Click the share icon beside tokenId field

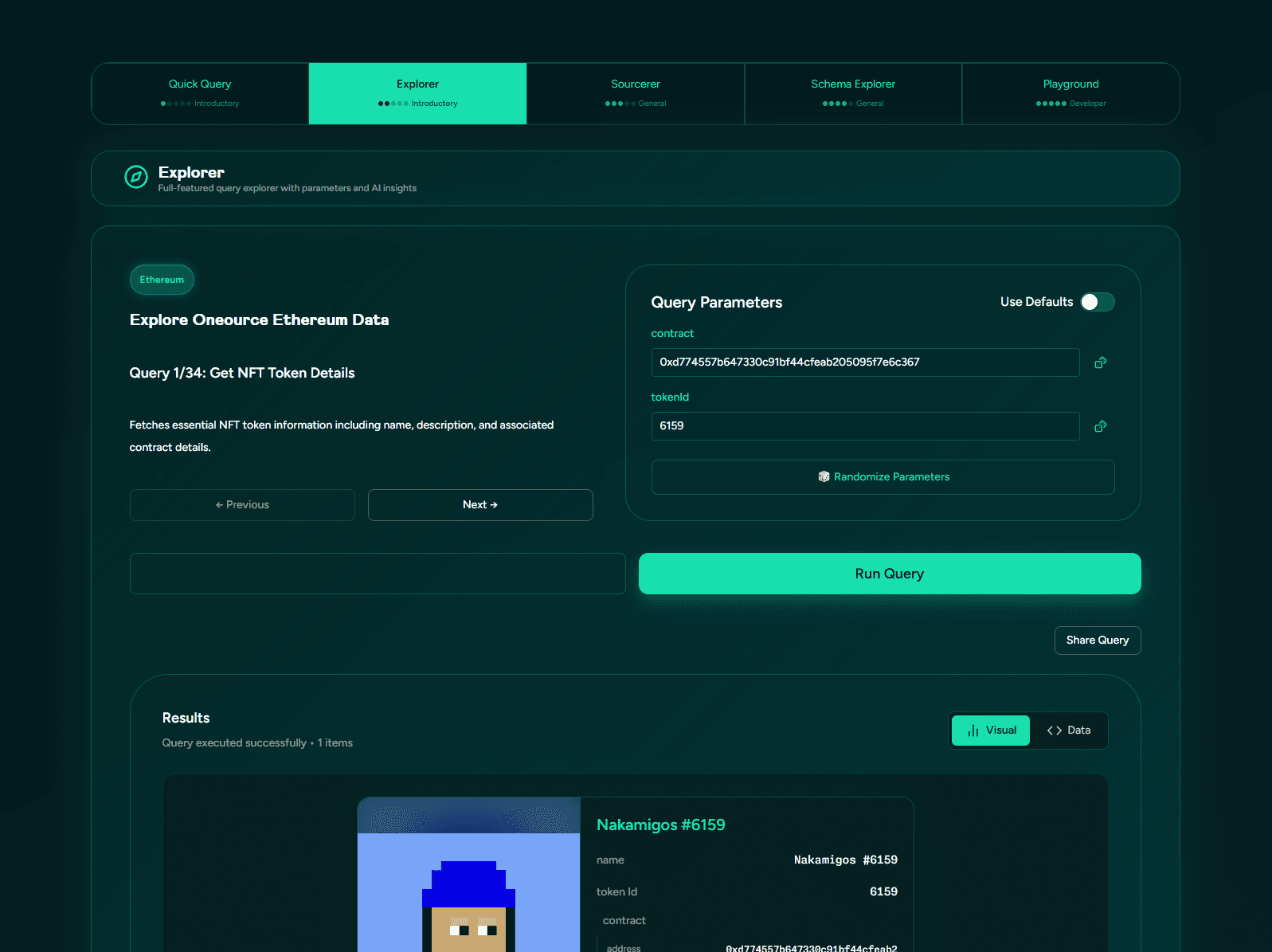pyautogui.click(x=1100, y=426)
